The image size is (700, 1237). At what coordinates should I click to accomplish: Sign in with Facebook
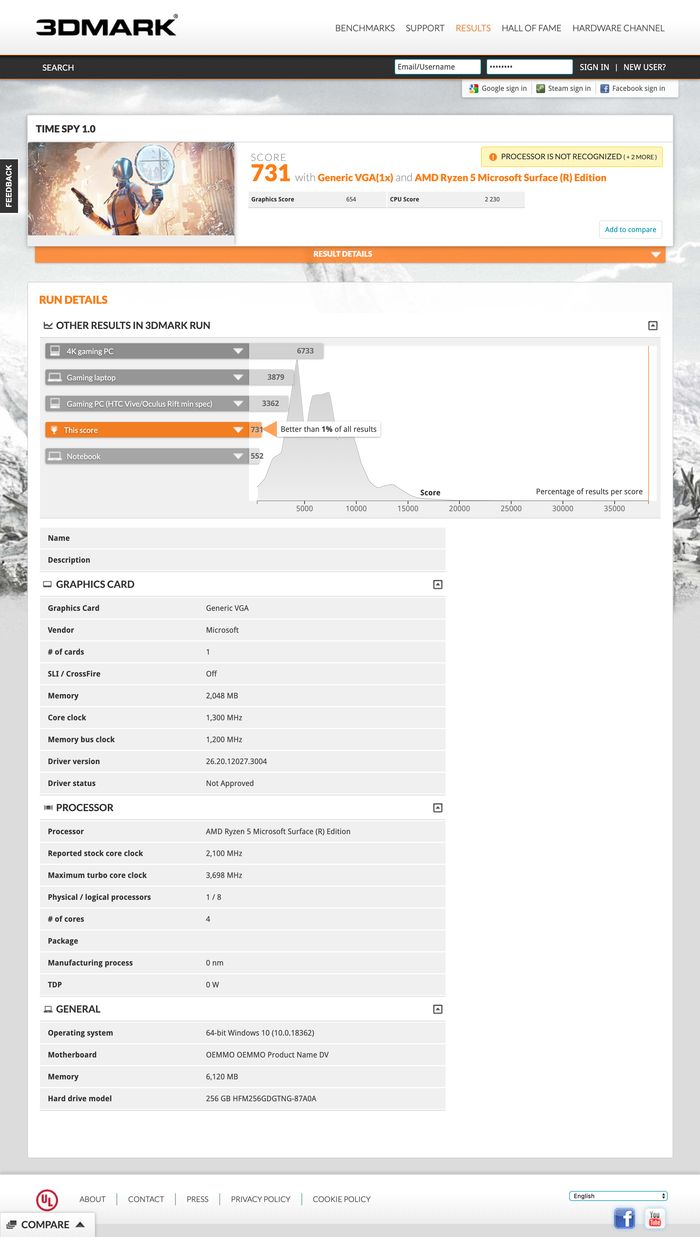tap(633, 88)
